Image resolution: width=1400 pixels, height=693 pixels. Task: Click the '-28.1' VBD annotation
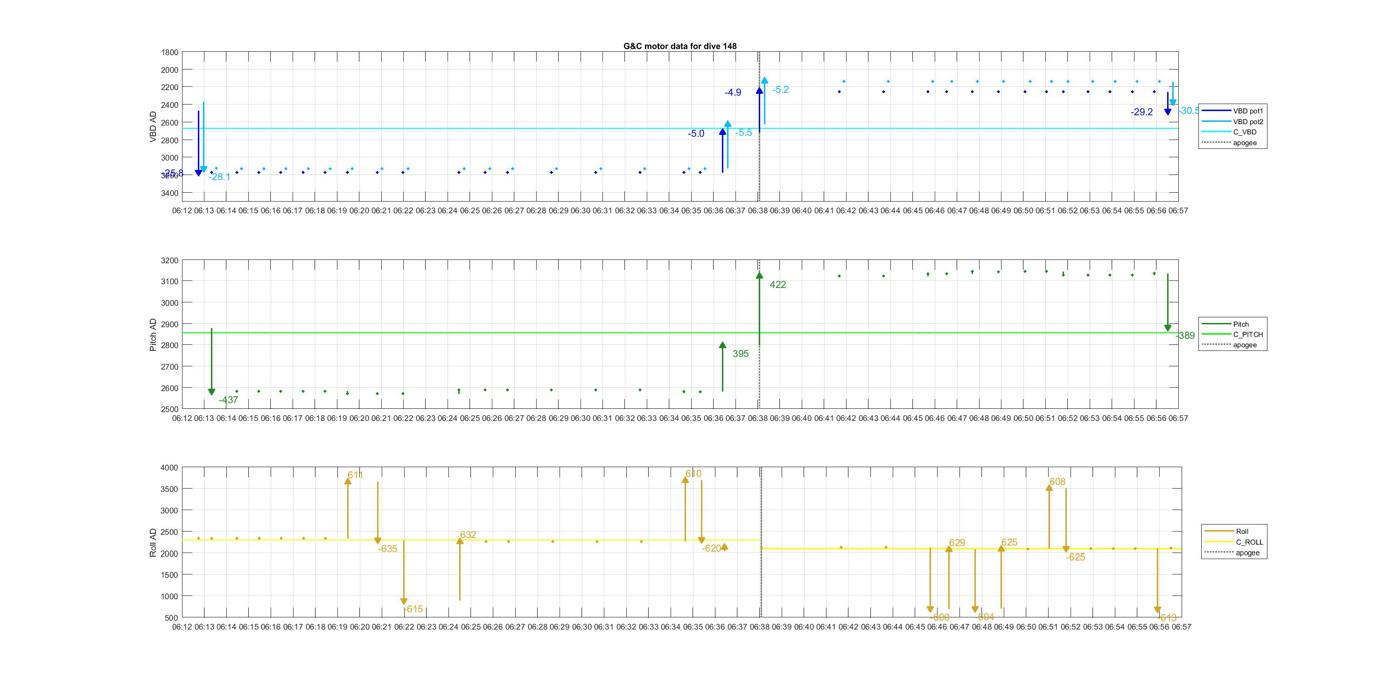click(220, 177)
